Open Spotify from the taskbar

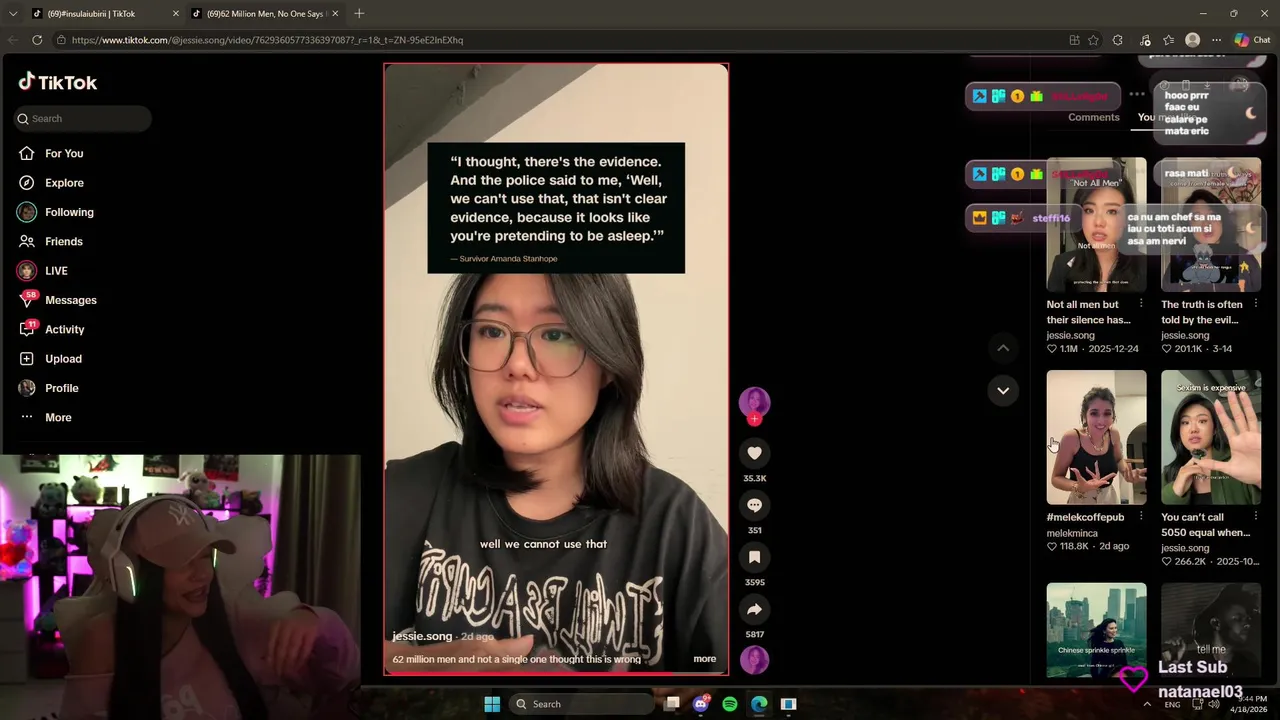pos(730,704)
